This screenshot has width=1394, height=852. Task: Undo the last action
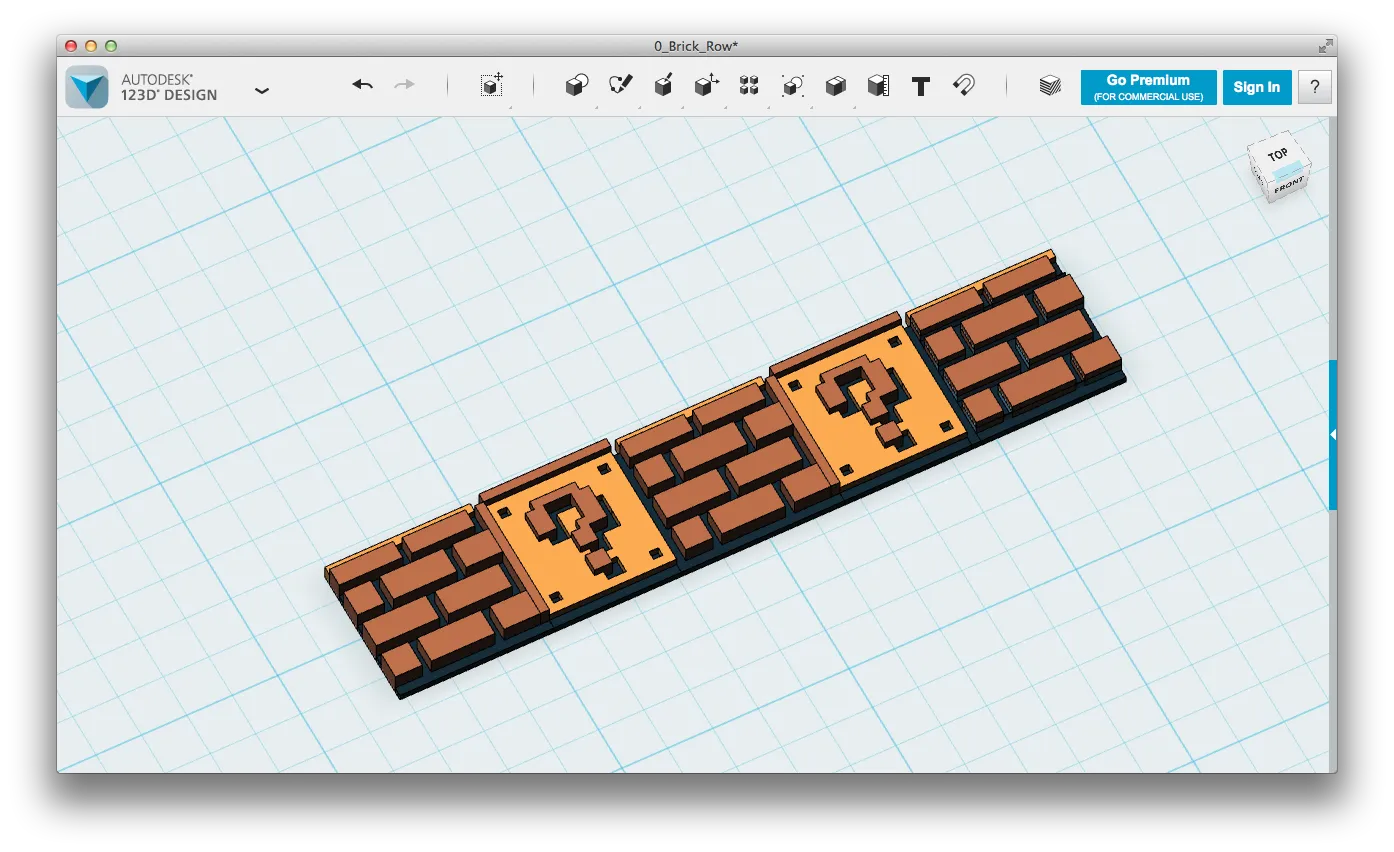click(362, 86)
